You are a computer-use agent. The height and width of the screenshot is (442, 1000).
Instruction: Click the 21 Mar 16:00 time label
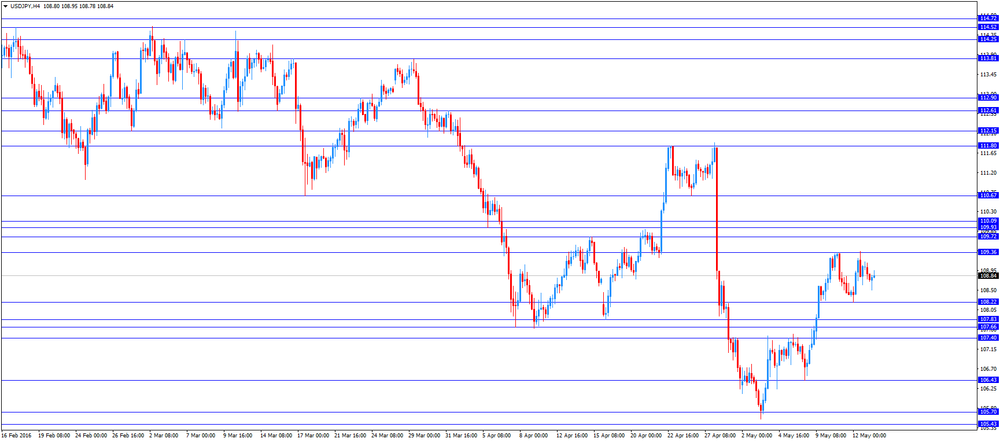[x=351, y=436]
